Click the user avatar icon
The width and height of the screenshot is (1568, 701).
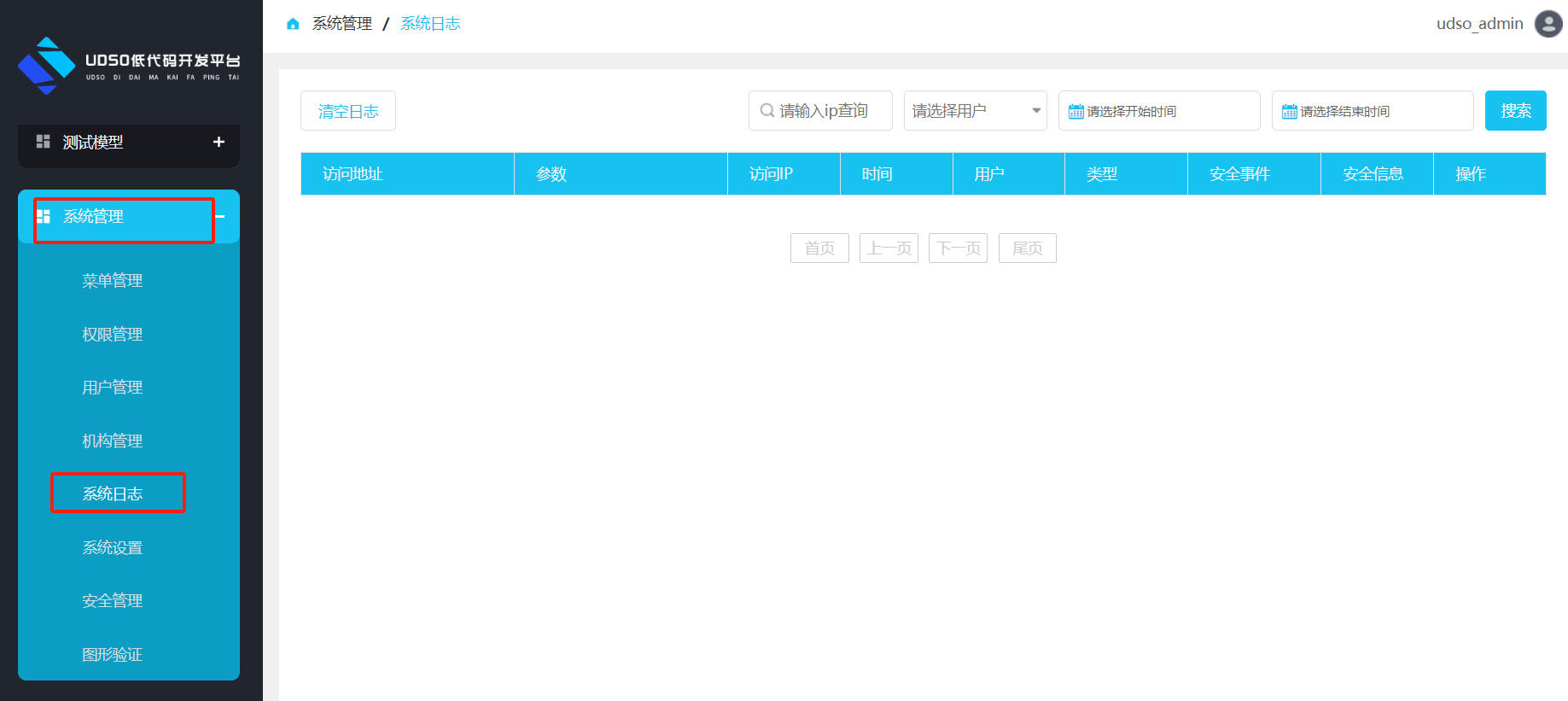(x=1548, y=24)
